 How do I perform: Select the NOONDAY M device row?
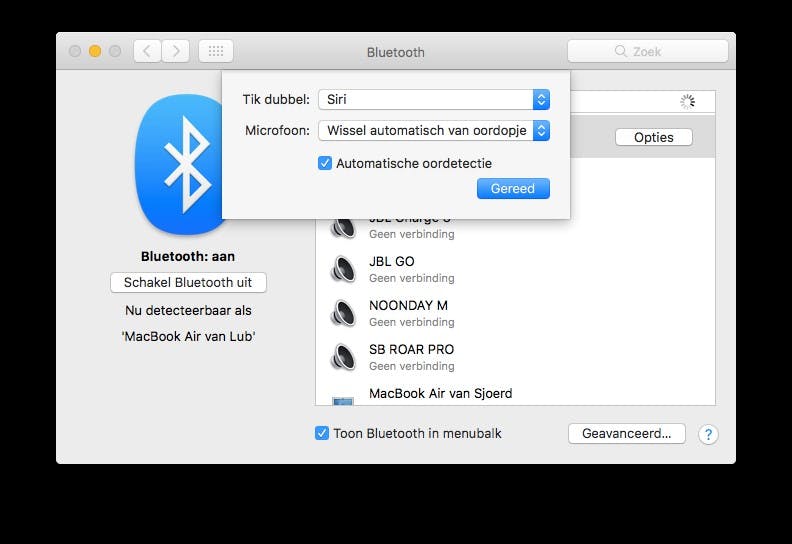coord(515,313)
